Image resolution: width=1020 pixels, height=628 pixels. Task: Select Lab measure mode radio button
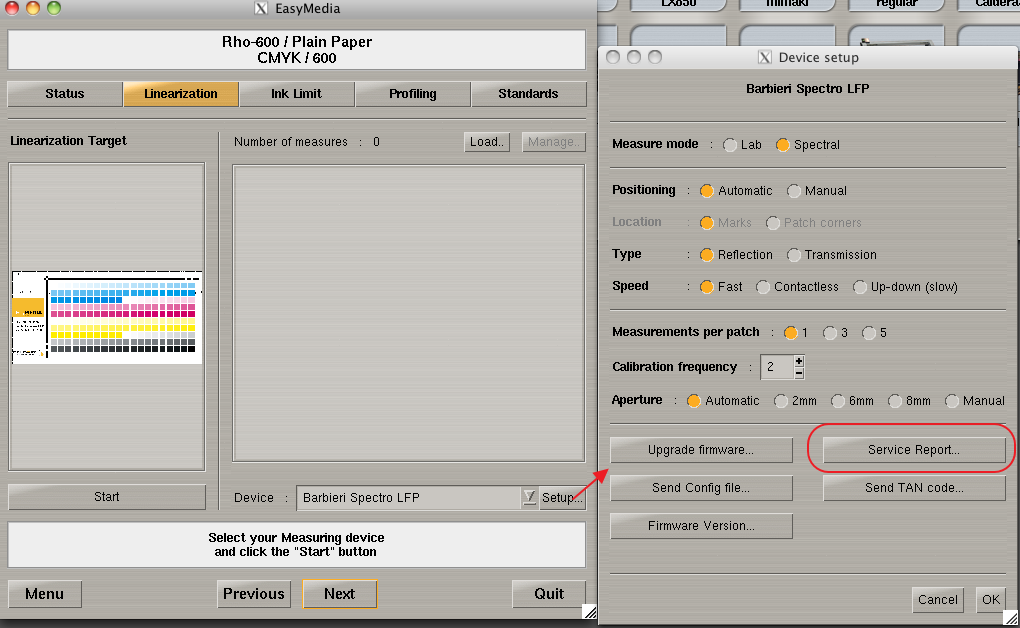(x=730, y=145)
